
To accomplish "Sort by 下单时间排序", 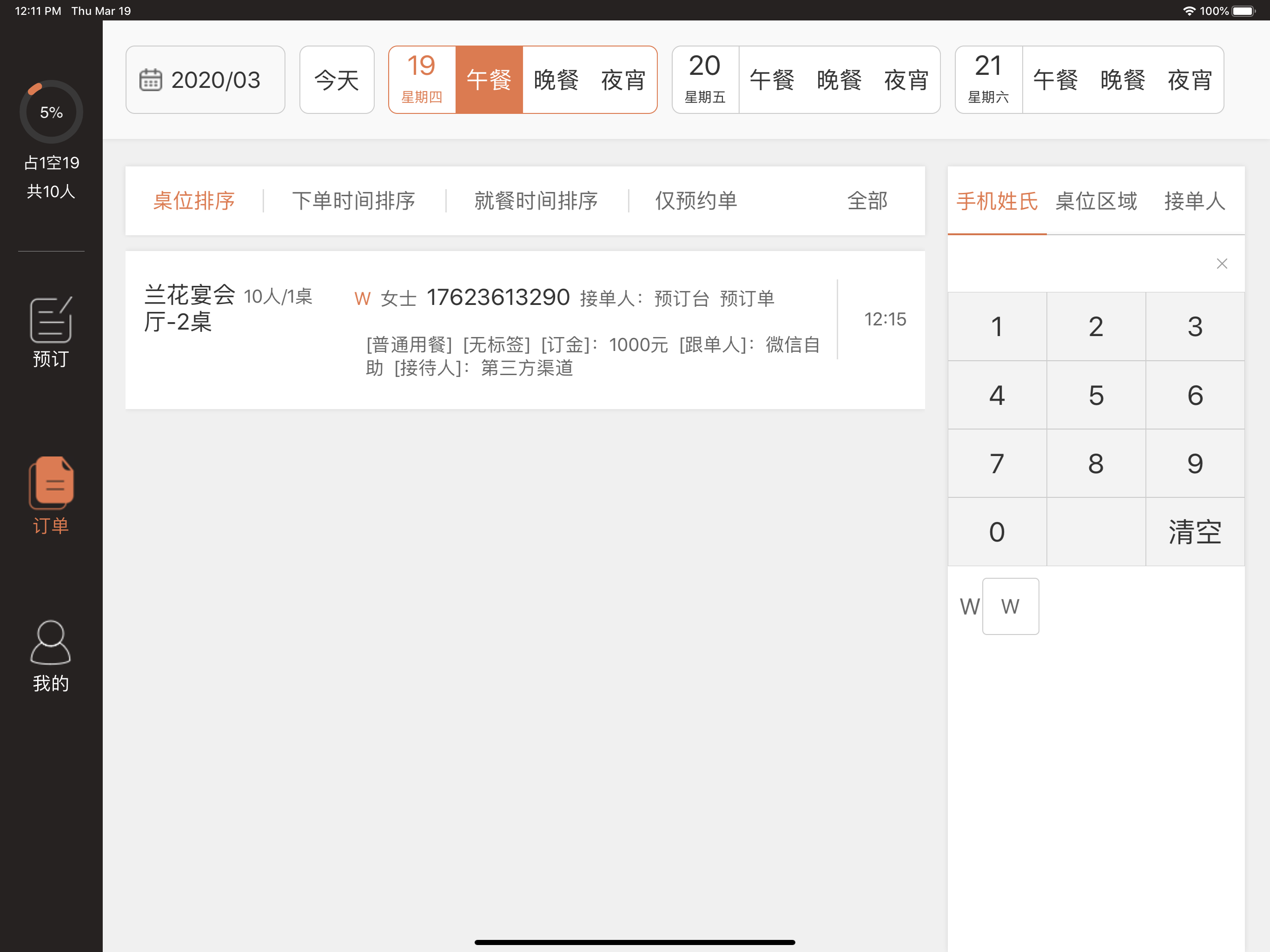I will click(x=354, y=201).
